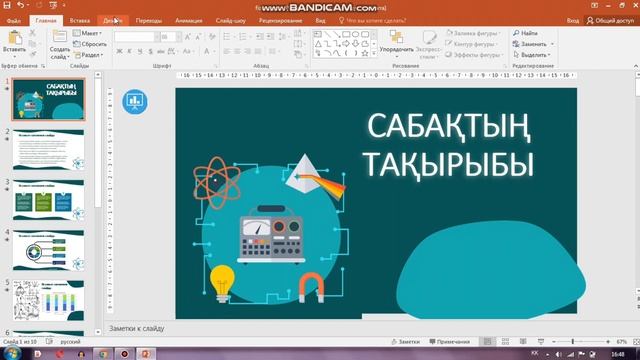640x360 pixels.
Task: Switch to the Insert (Вставка) tab
Action: 80,20
